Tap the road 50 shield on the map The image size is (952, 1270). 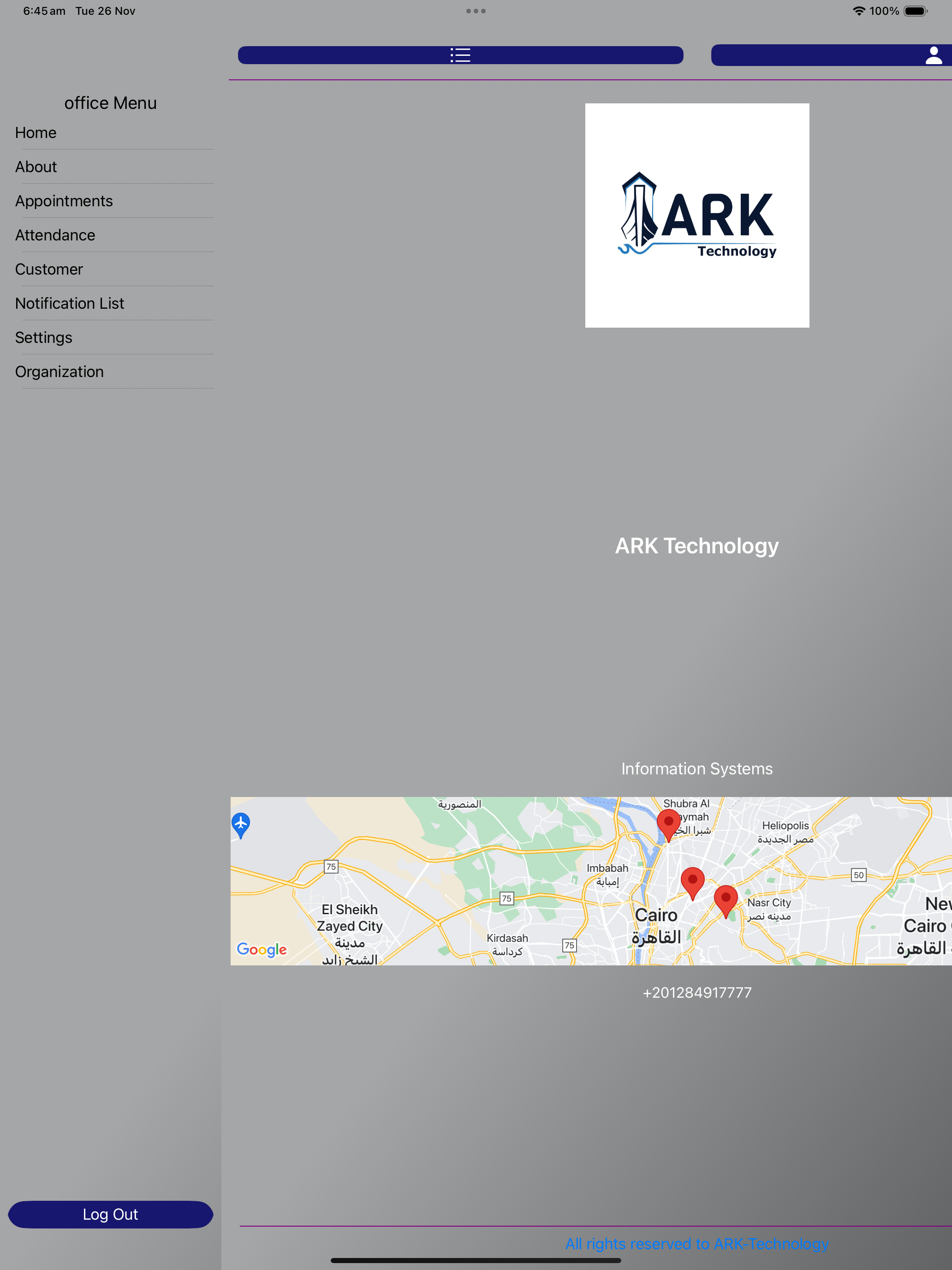coord(858,875)
